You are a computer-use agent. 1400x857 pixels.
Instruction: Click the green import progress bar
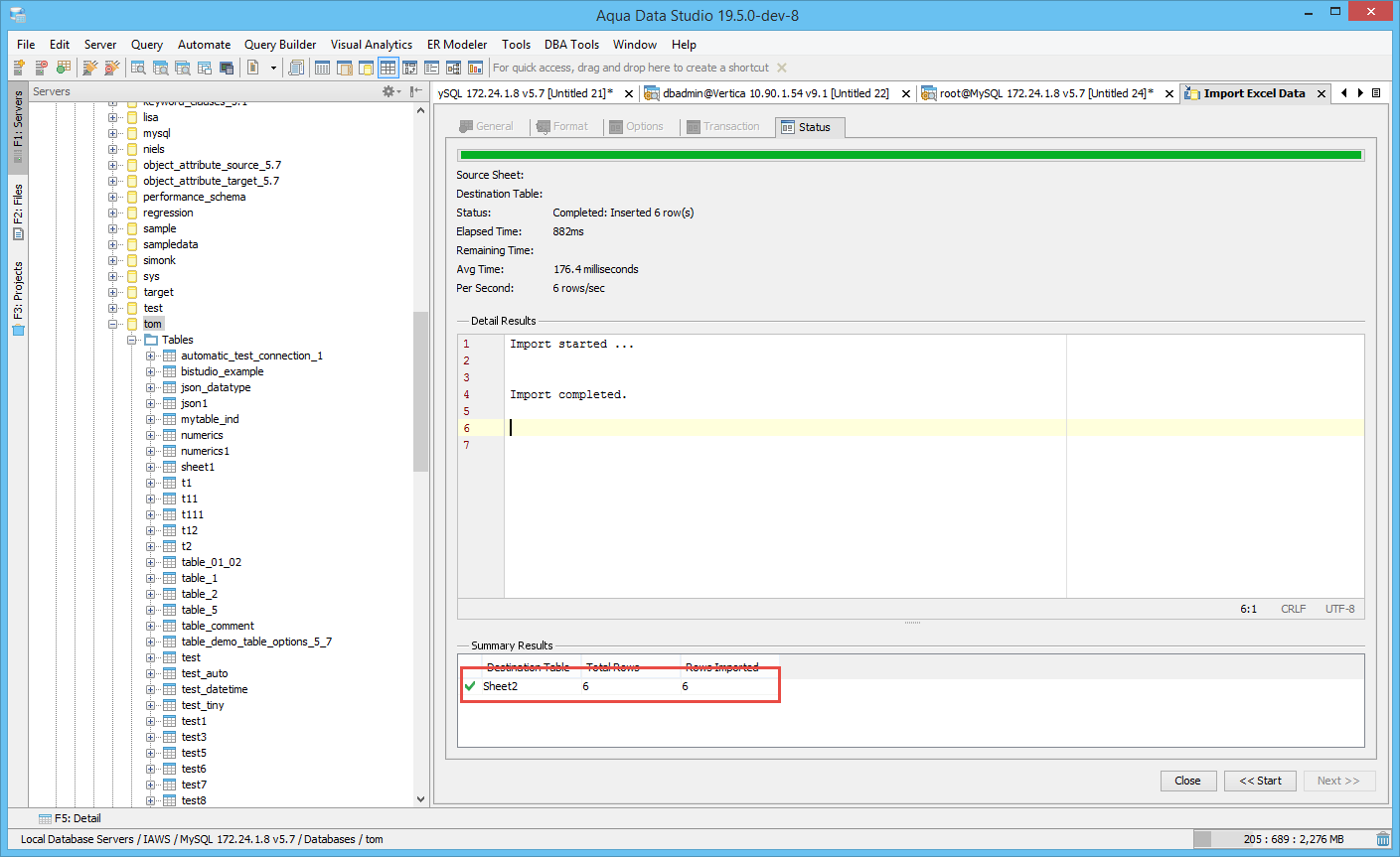[911, 155]
